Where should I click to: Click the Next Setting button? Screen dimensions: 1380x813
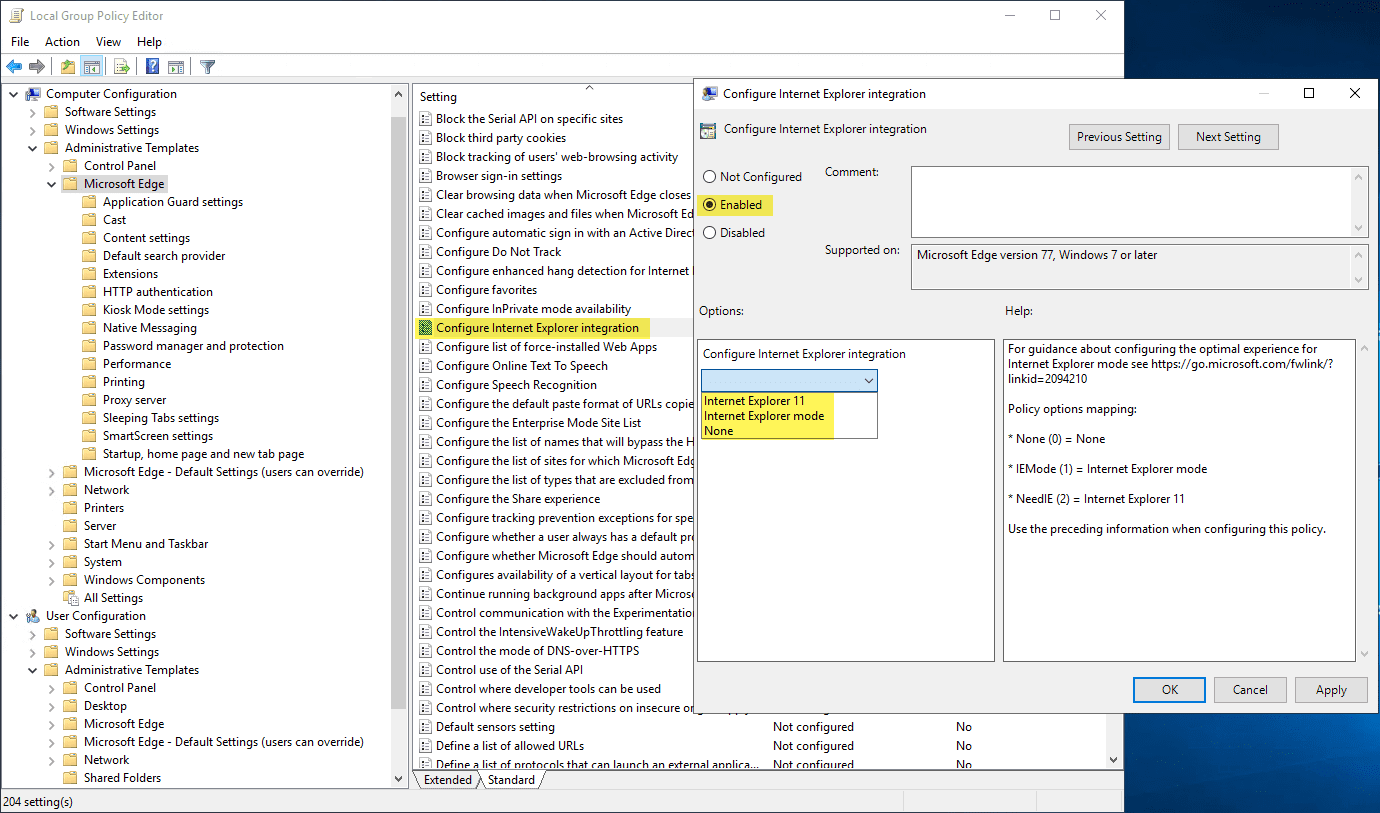coord(1228,137)
